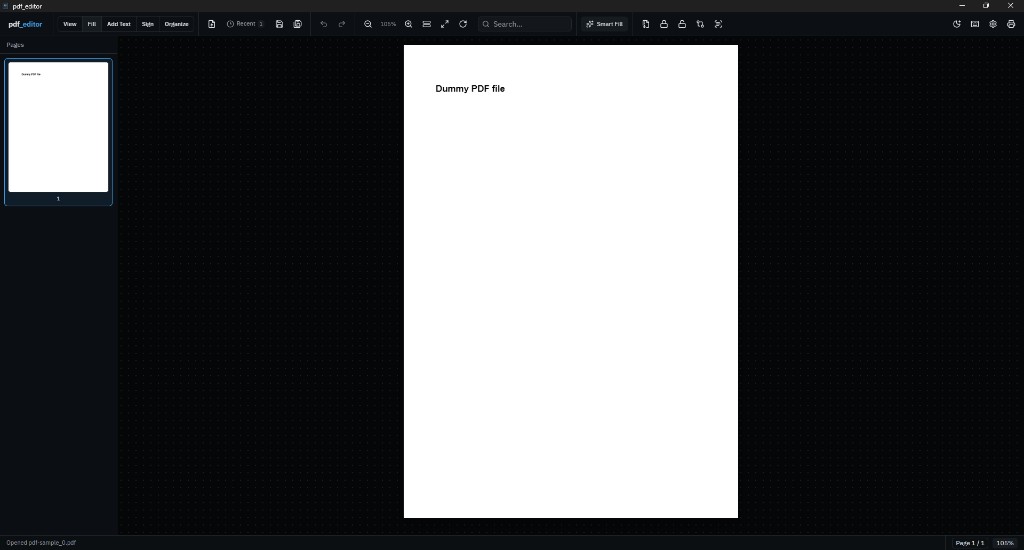Click the closed padlock lock icon

tap(664, 24)
